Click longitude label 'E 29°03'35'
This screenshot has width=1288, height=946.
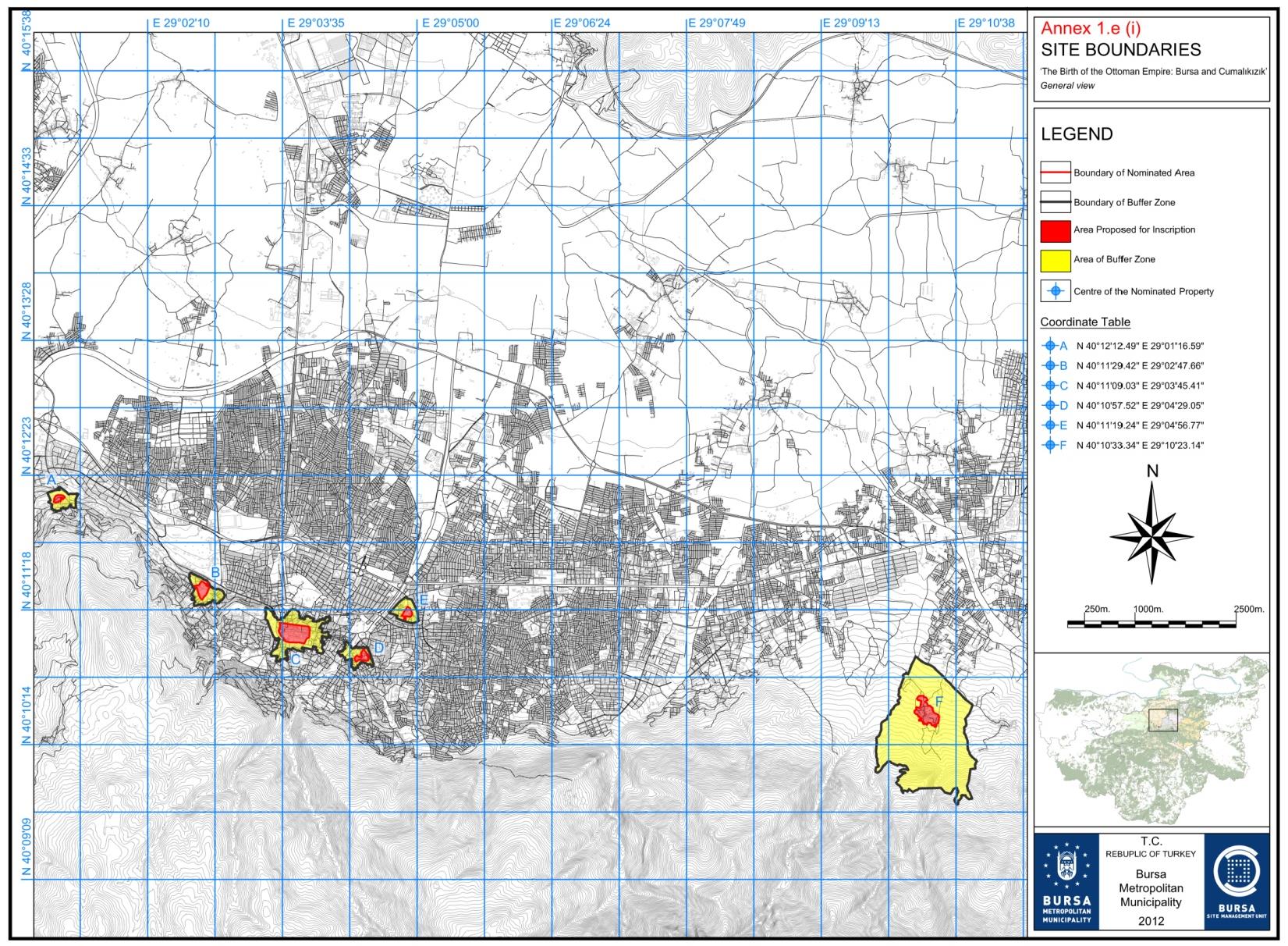click(x=315, y=23)
